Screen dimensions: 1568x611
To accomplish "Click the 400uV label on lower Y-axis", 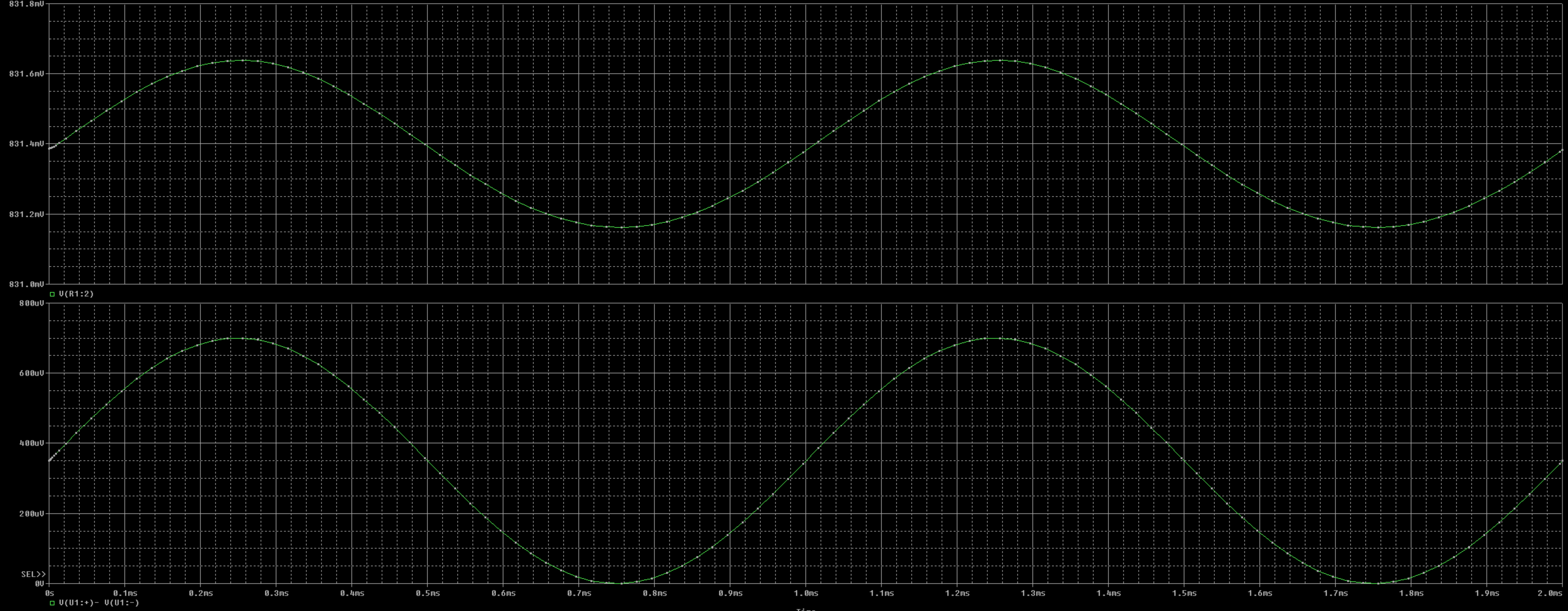I will [x=31, y=443].
